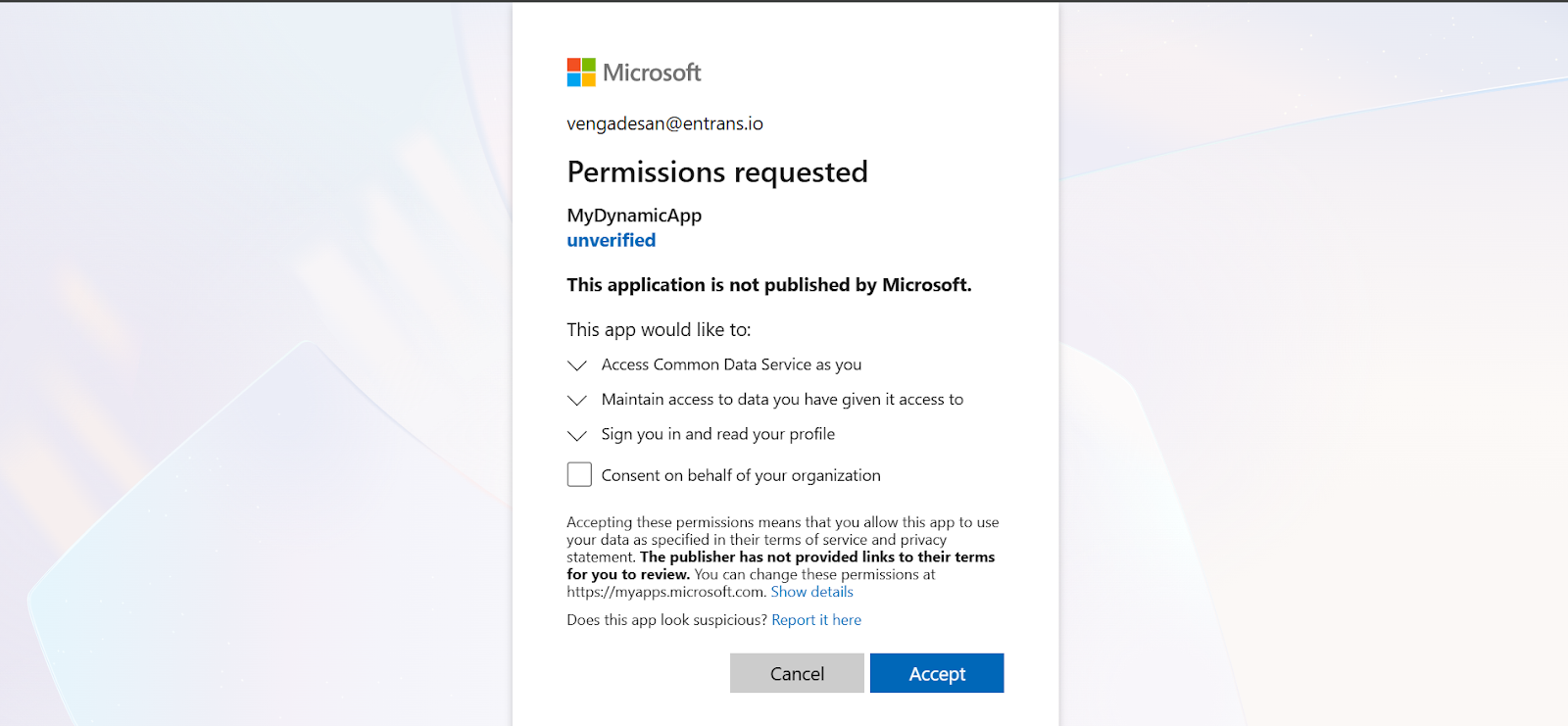1568x726 pixels.
Task: Open the blue unverified publisher link
Action: (611, 240)
